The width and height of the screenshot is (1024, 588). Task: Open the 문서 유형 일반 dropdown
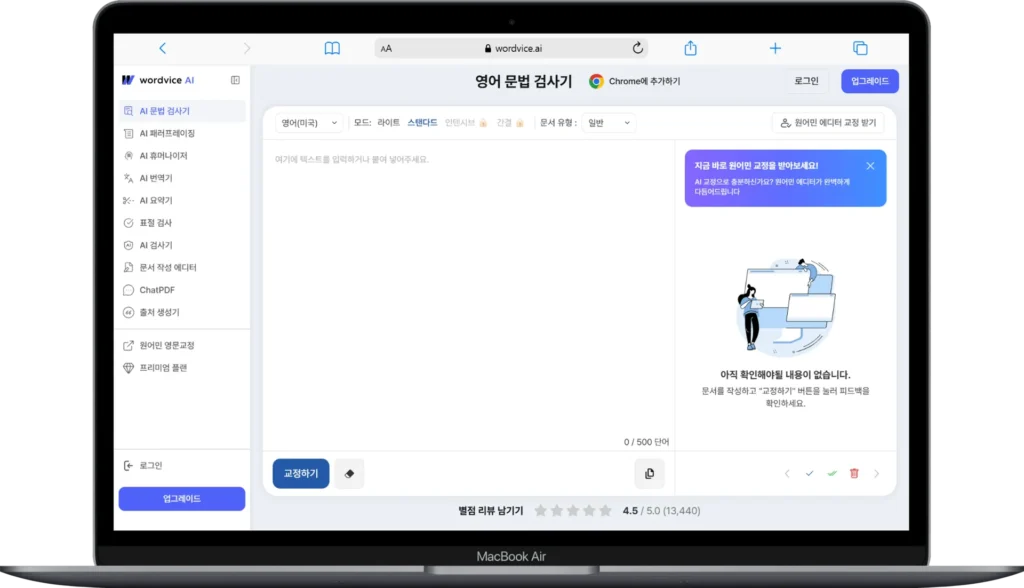click(x=608, y=123)
